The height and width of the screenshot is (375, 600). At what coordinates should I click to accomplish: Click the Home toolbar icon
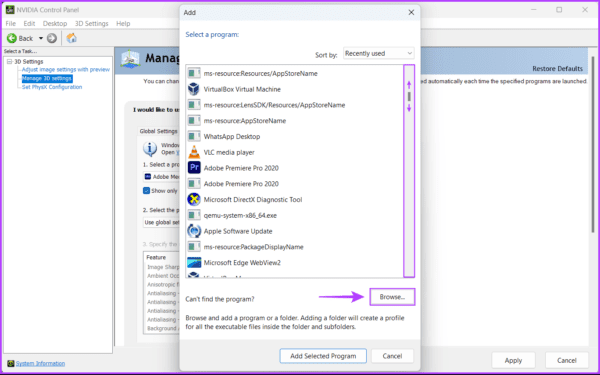72,38
